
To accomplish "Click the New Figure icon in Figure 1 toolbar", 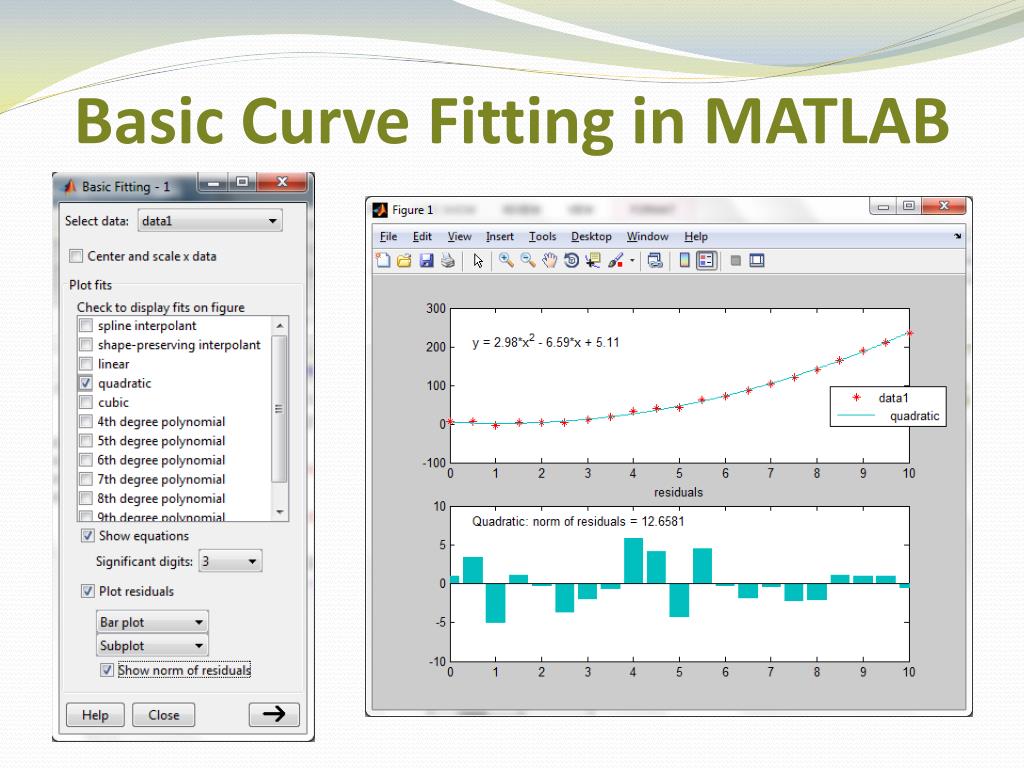I will point(383,261).
